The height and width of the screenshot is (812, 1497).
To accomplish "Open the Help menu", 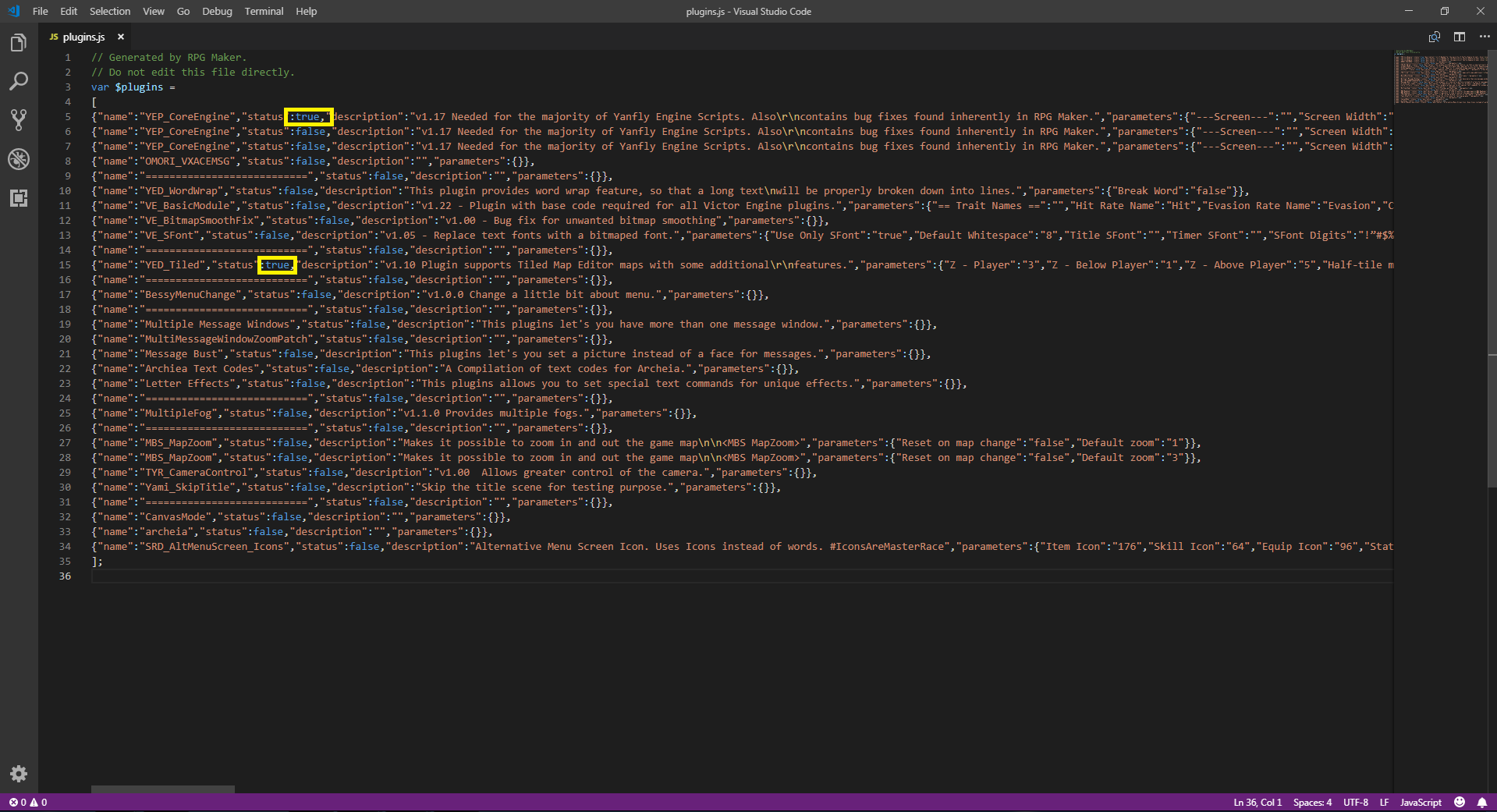I will [x=307, y=11].
